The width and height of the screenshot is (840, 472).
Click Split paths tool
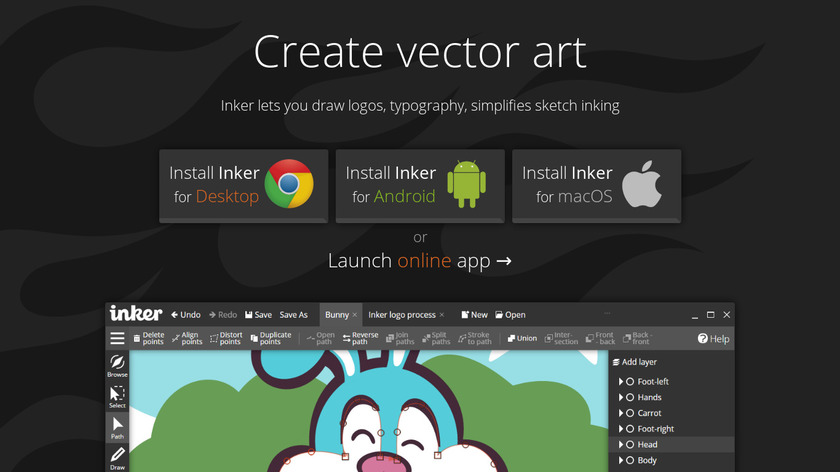(436, 338)
